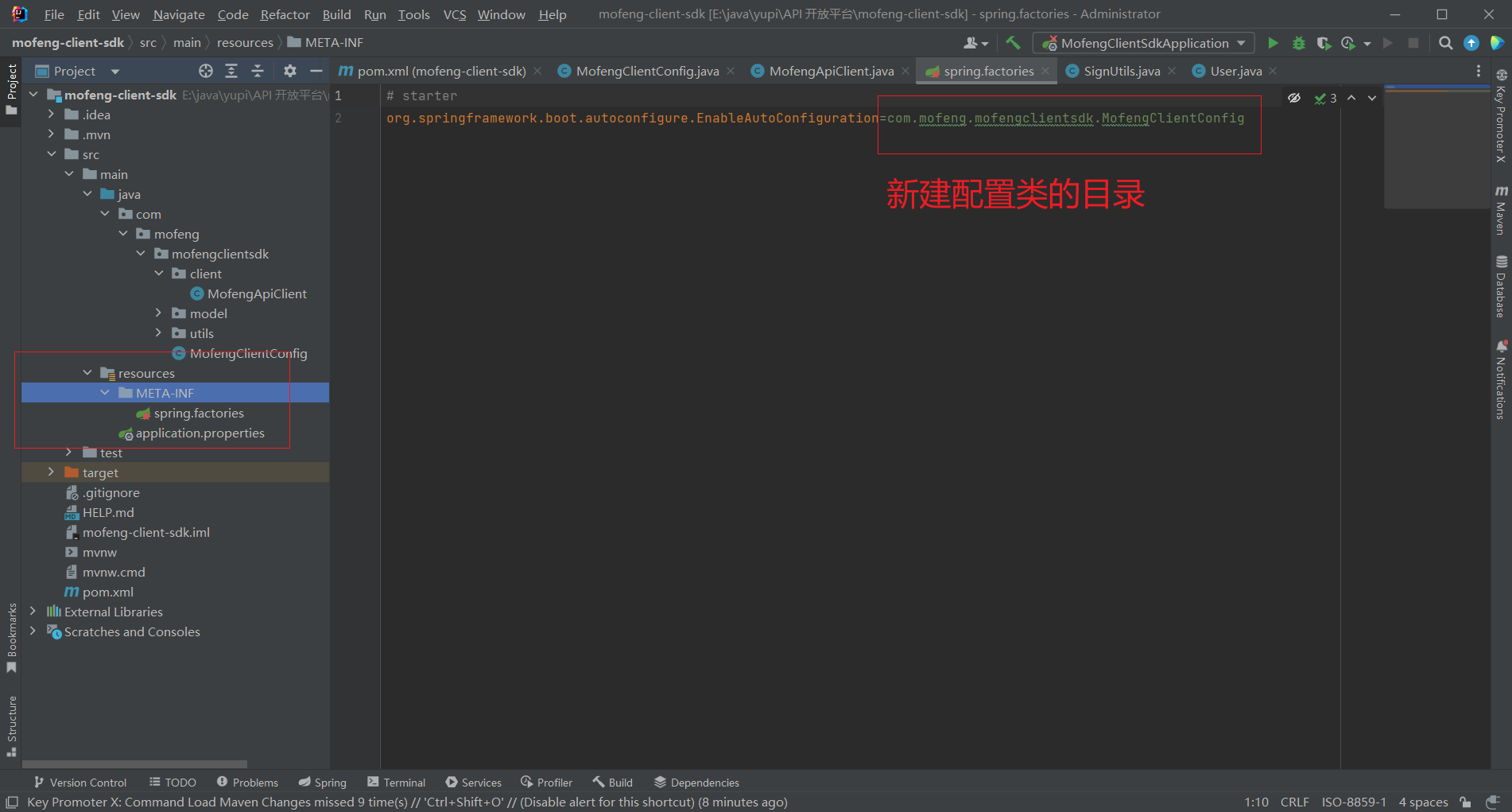Open Project panel settings gear
The height and width of the screenshot is (812, 1512).
coord(290,71)
